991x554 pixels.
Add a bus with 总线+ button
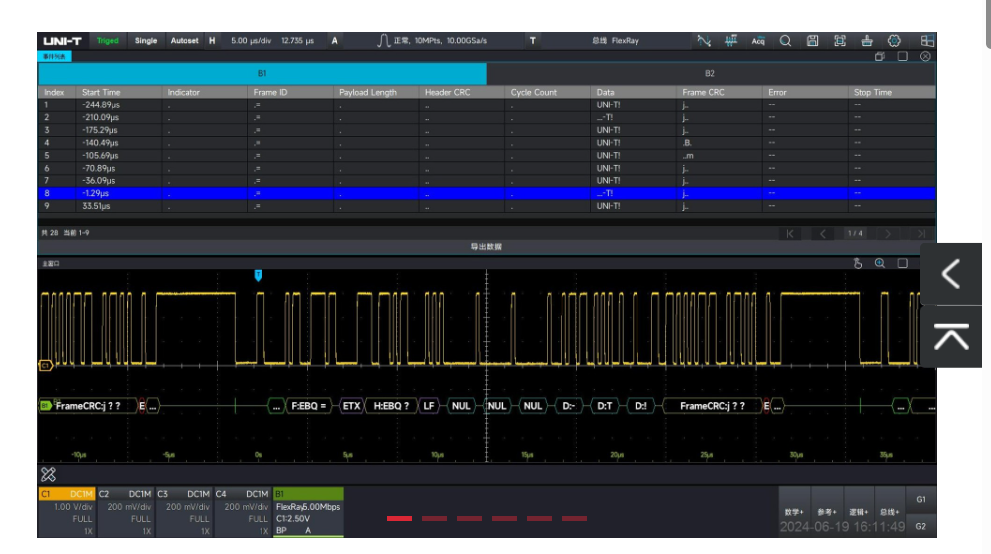click(890, 512)
